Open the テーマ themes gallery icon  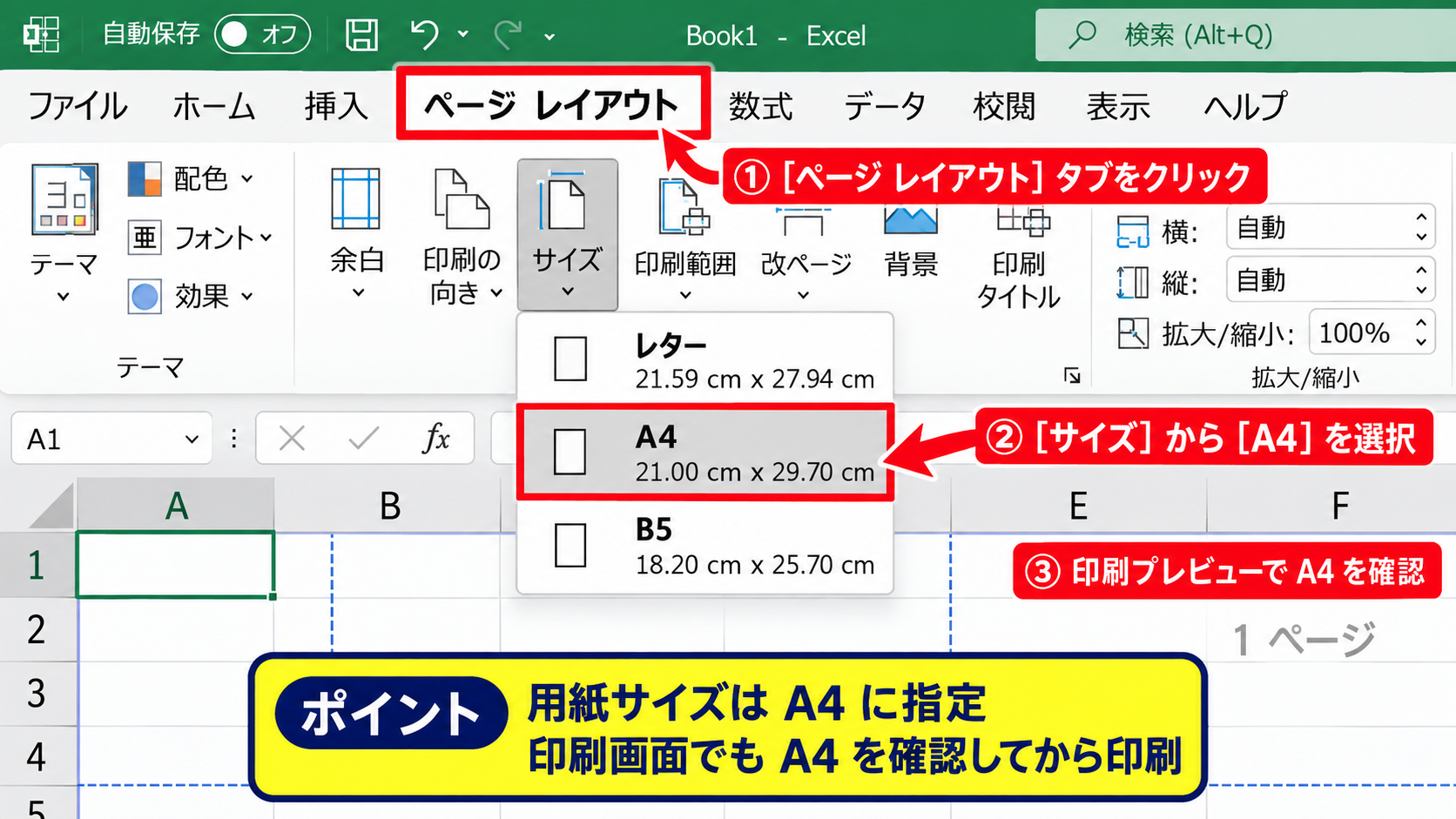pyautogui.click(x=64, y=199)
